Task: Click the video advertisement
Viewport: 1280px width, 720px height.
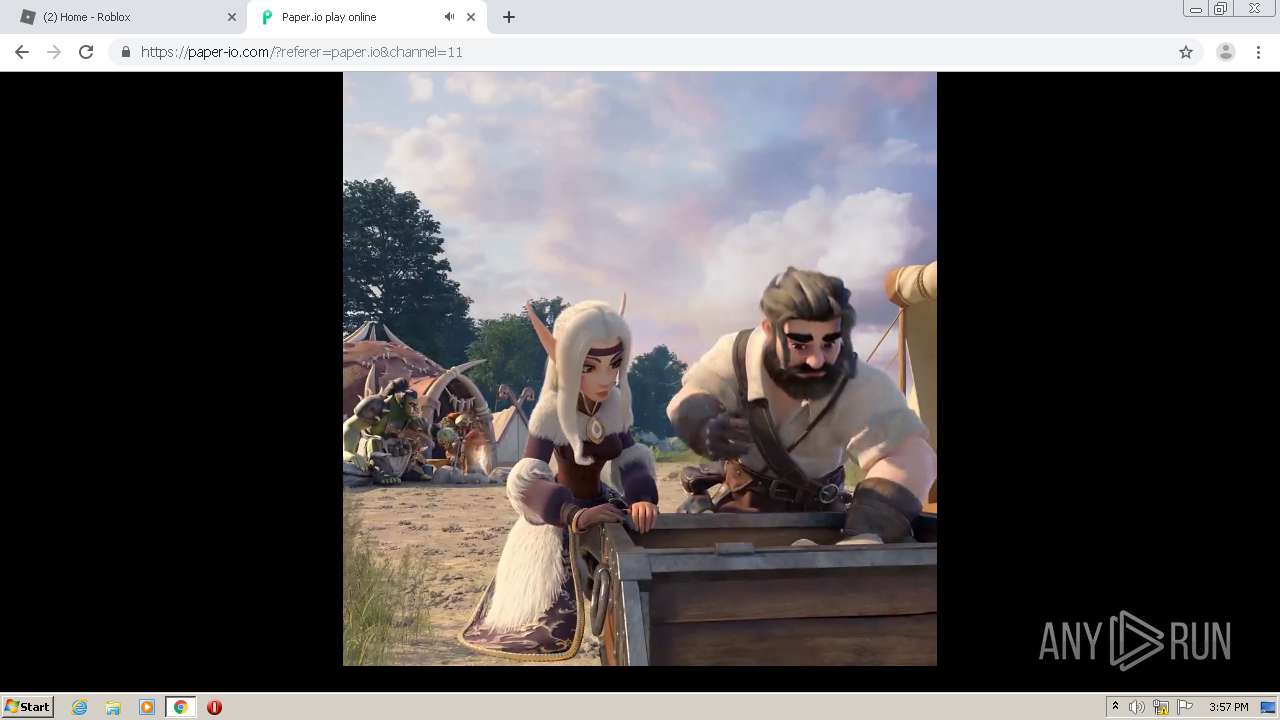Action: [640, 369]
